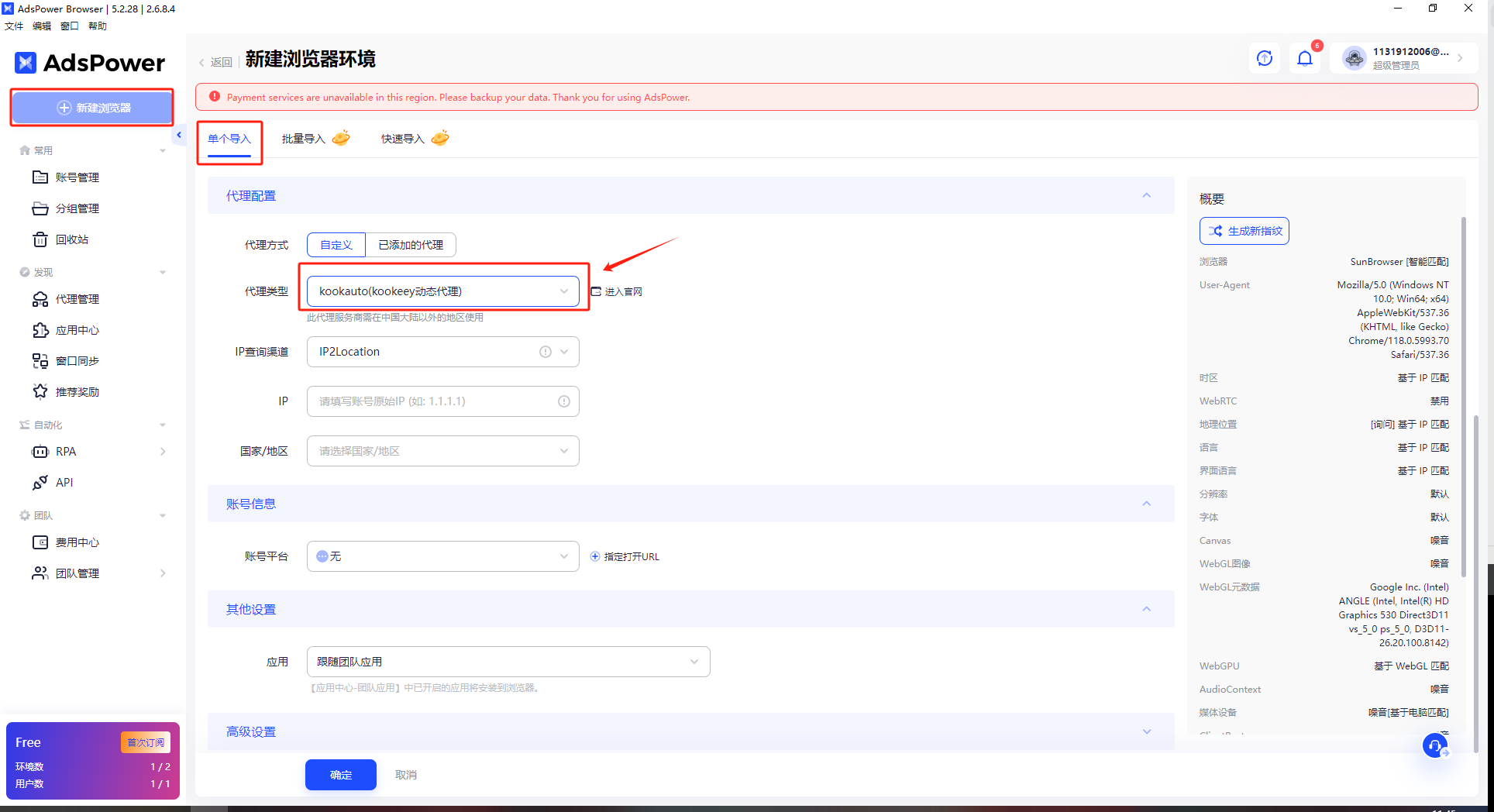Open 代理管理 in sidebar

[x=77, y=299]
